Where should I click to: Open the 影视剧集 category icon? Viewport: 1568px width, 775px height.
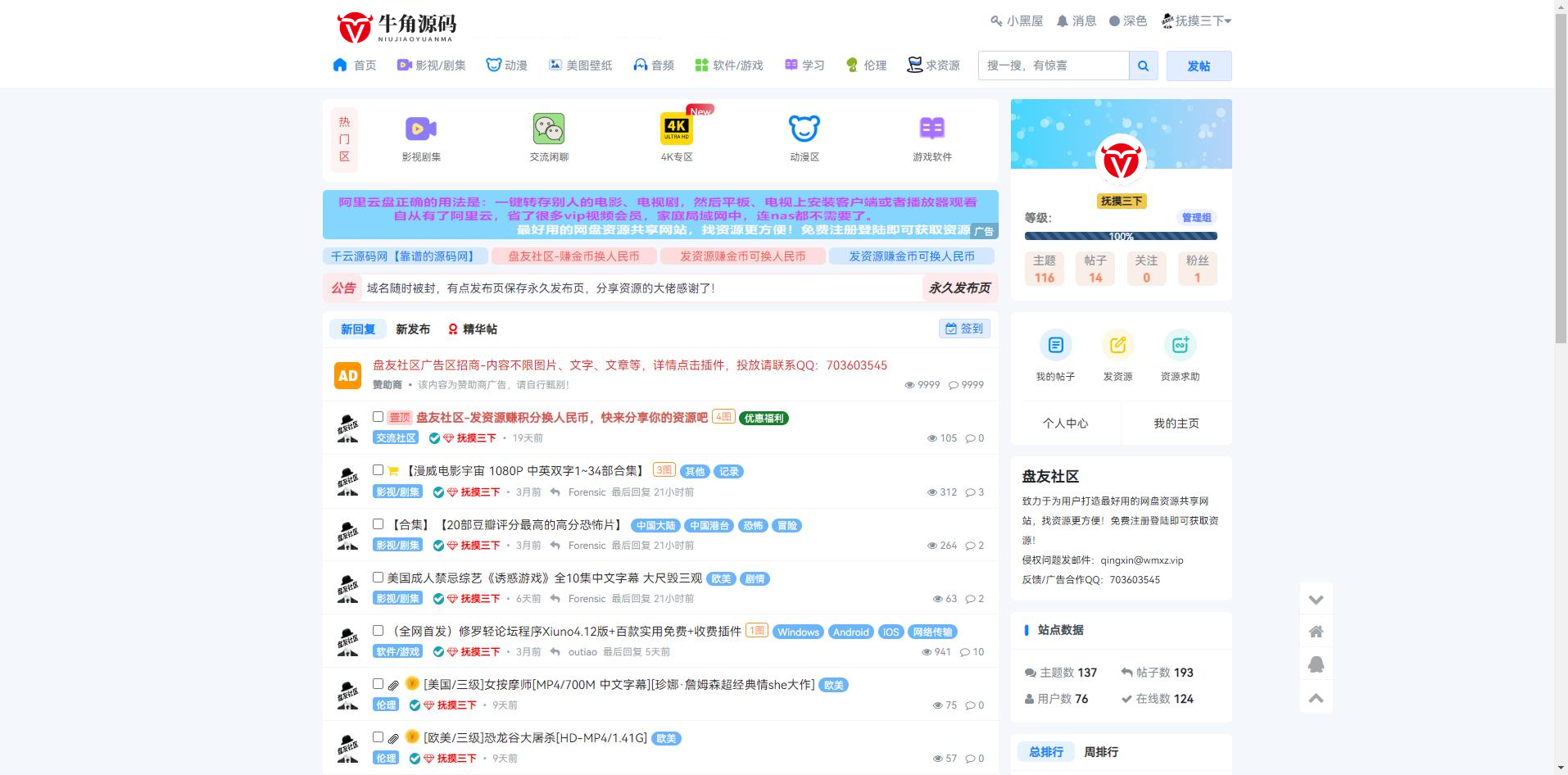[x=420, y=129]
